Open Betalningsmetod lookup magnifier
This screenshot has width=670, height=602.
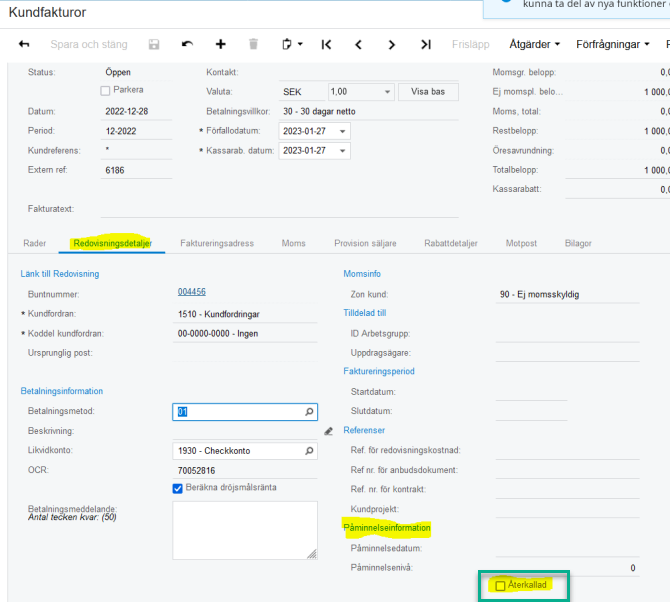[309, 412]
